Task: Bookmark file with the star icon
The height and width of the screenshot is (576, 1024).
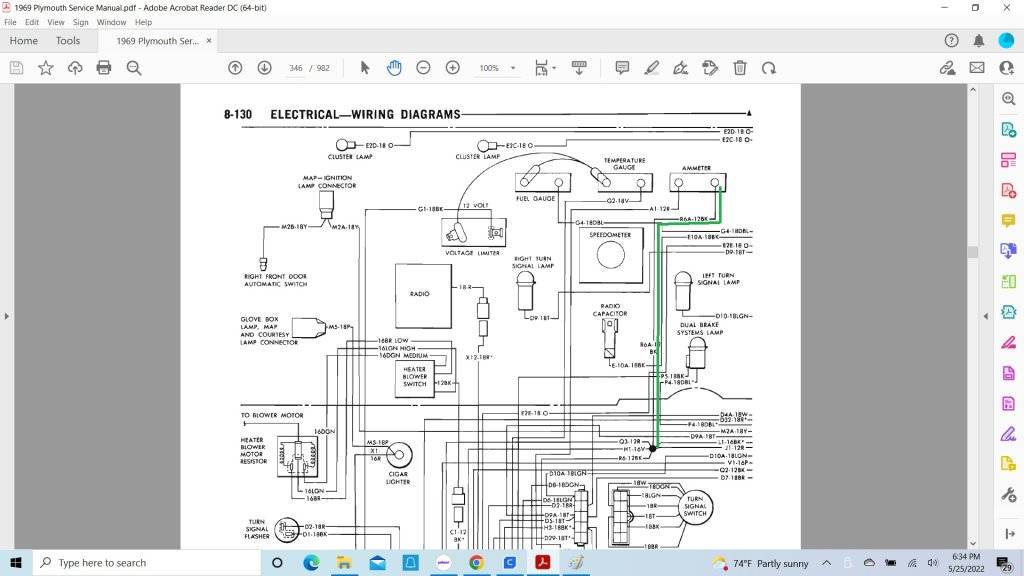Action: (46, 68)
